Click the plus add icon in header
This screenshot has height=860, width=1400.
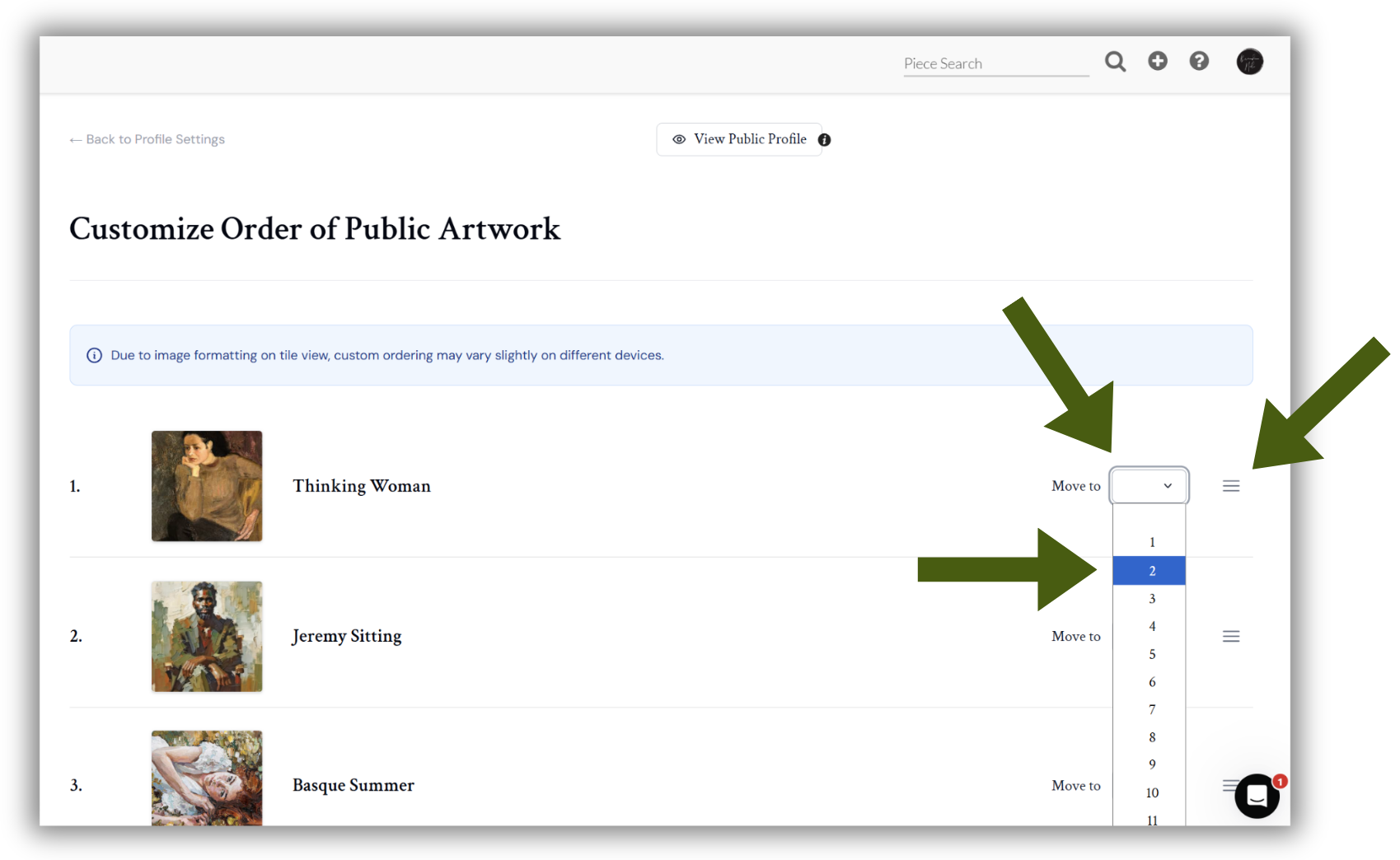tap(1158, 61)
